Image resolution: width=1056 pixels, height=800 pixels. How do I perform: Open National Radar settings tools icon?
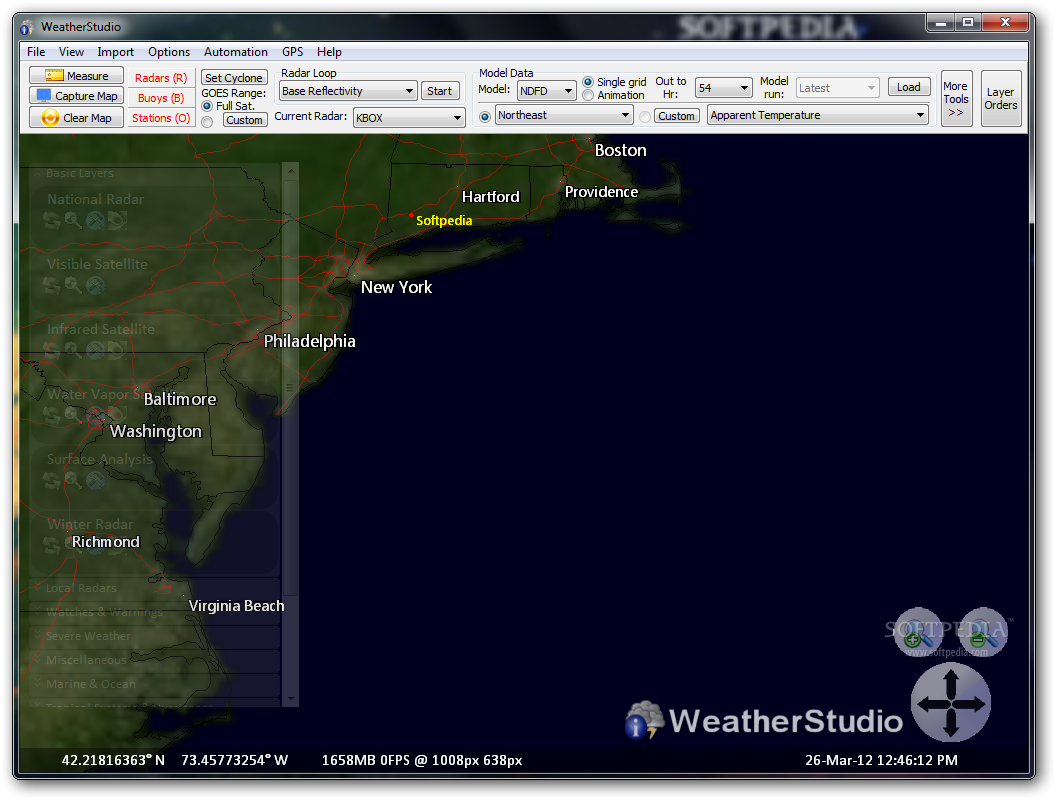(95, 220)
